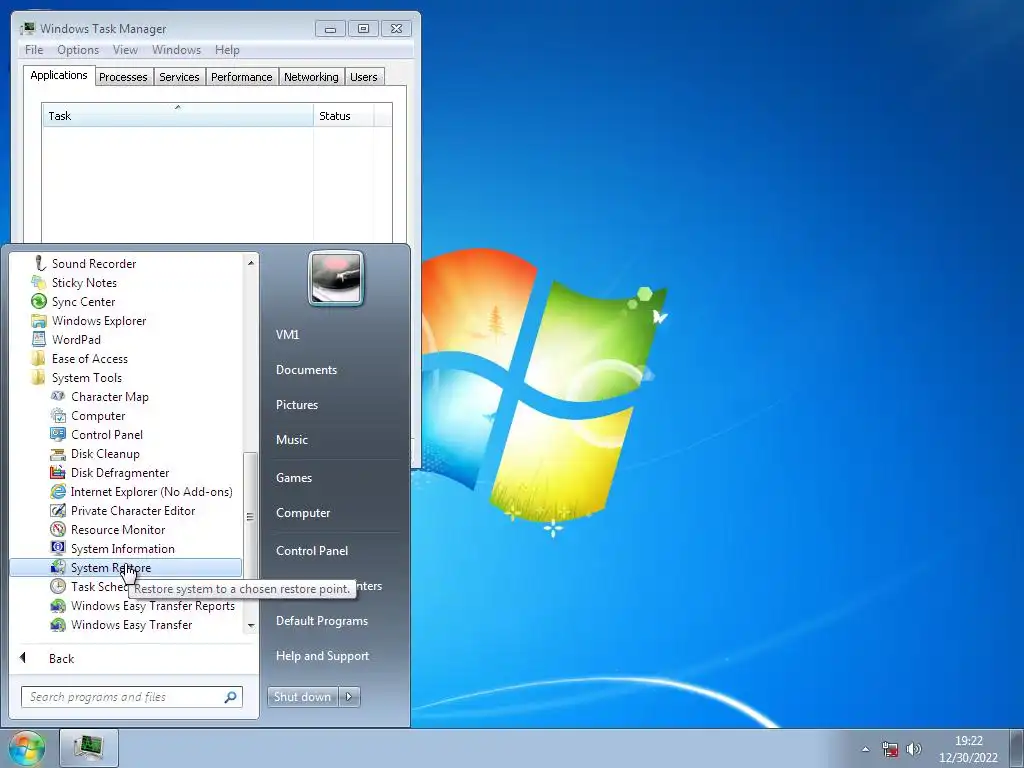The width and height of the screenshot is (1024, 768).
Task: Click the Shut down button
Action: (x=302, y=697)
